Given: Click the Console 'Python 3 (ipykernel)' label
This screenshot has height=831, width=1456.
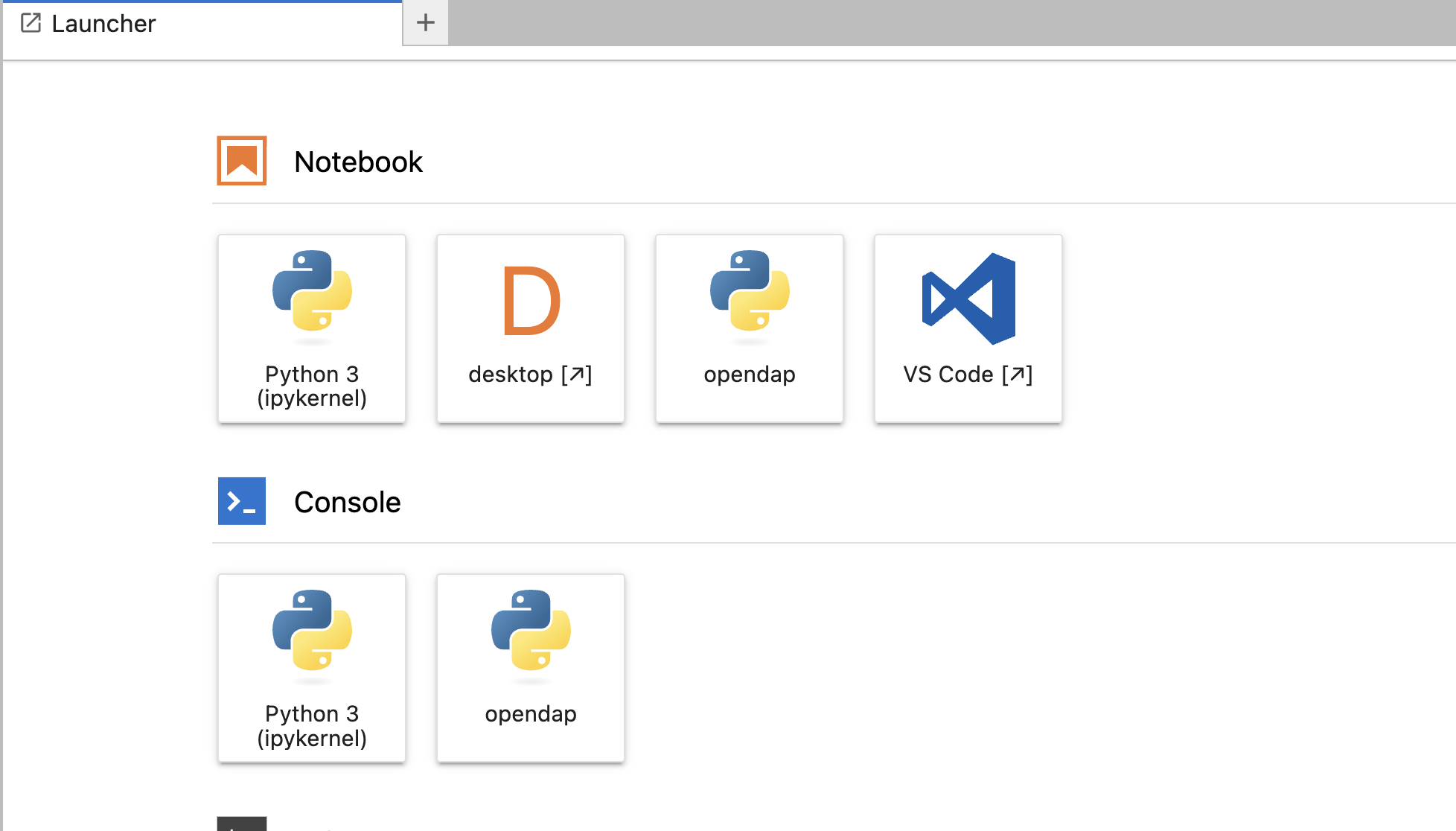Looking at the screenshot, I should (312, 726).
